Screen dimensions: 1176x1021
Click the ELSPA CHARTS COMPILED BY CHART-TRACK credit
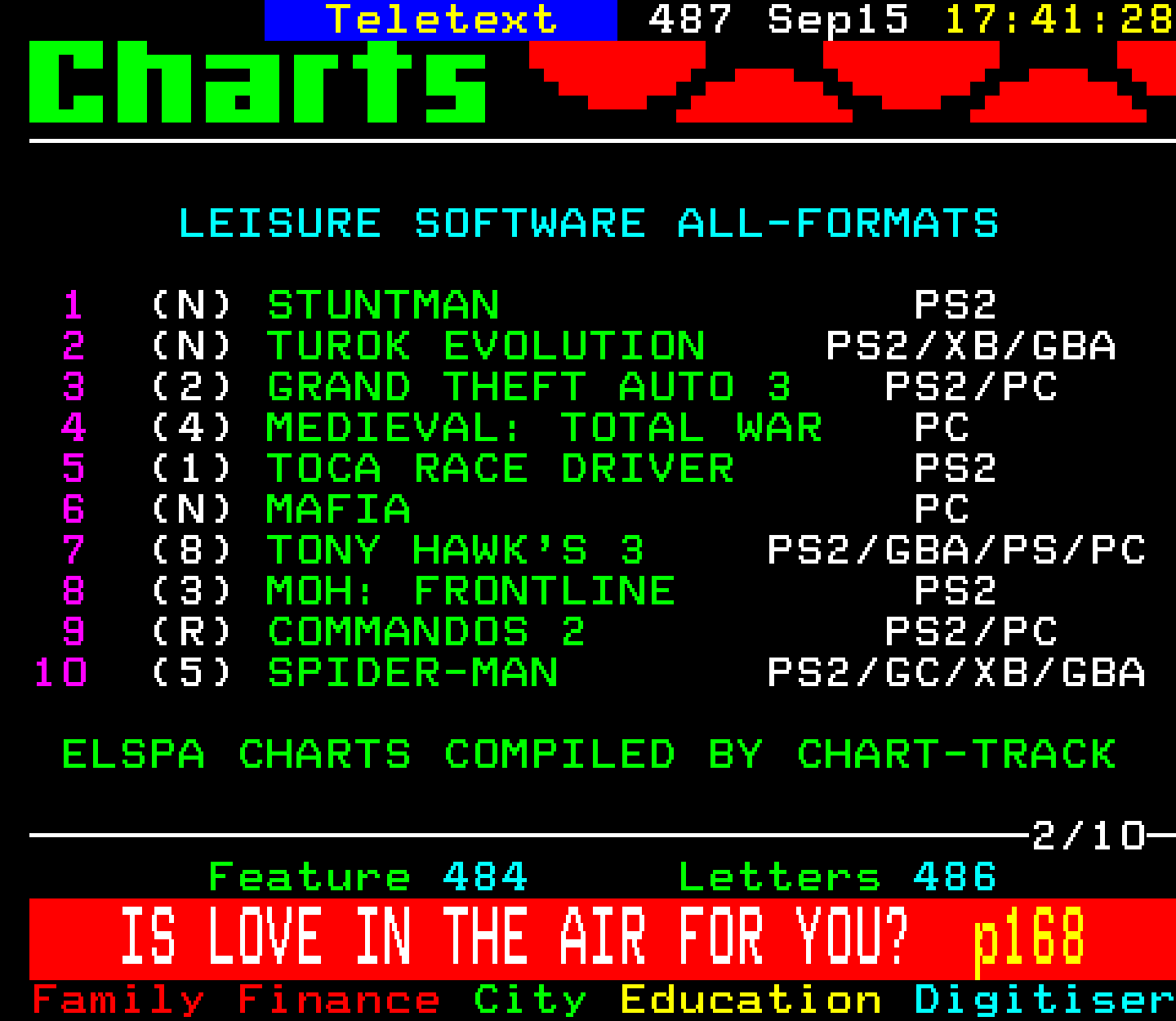[x=589, y=755]
